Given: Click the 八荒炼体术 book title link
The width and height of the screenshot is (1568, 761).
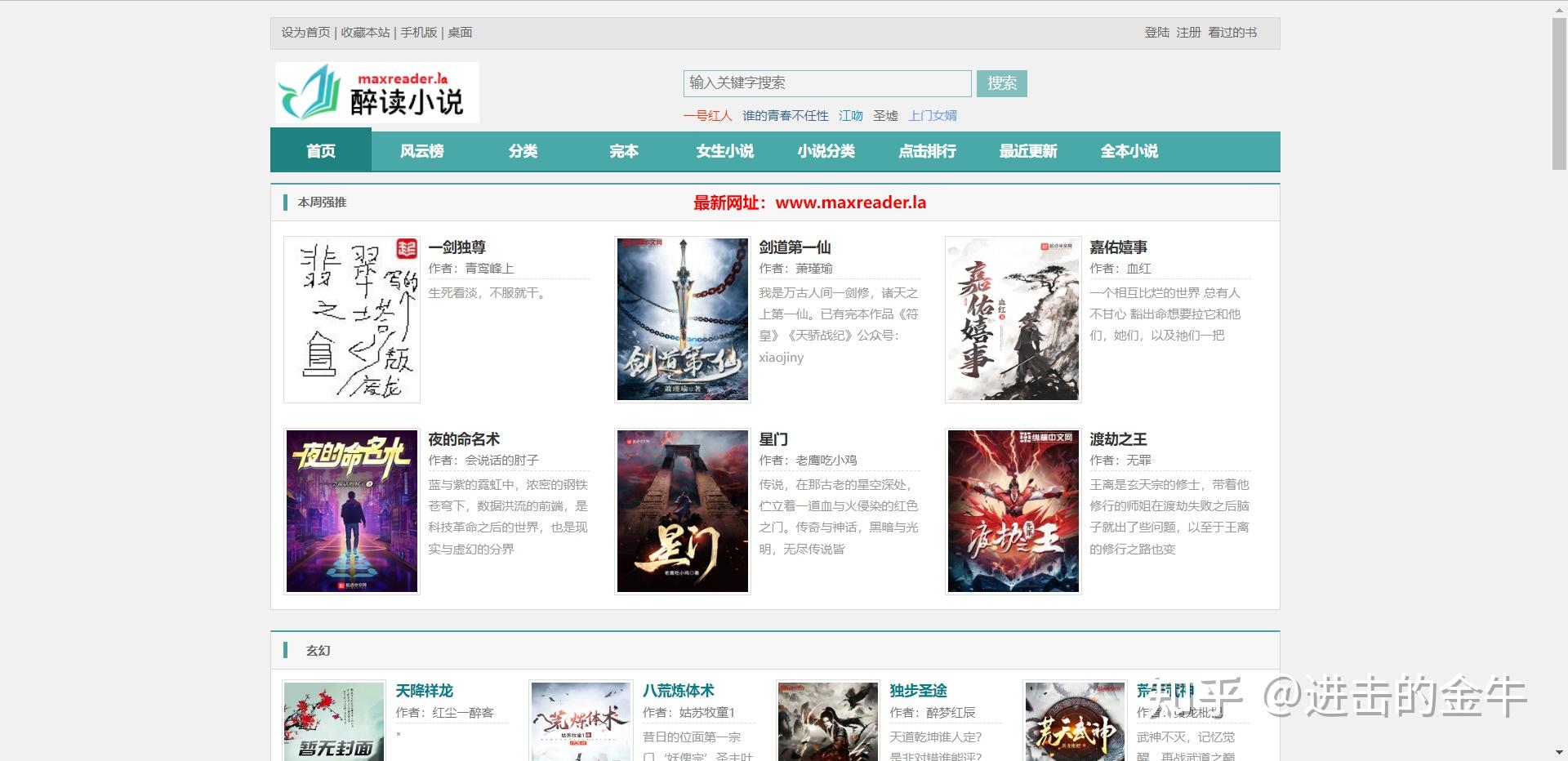Looking at the screenshot, I should (x=679, y=691).
